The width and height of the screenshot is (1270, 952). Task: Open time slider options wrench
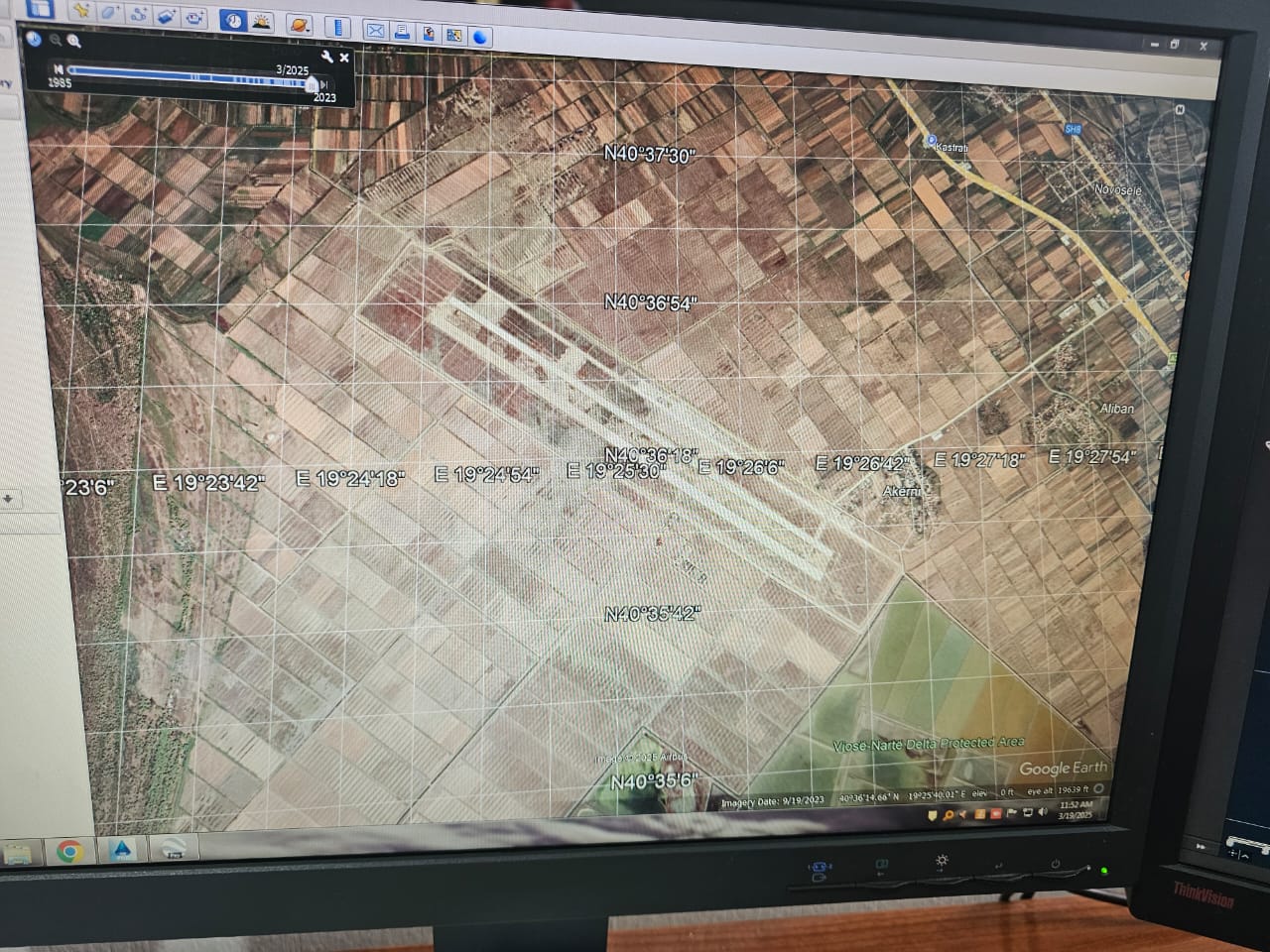(x=327, y=57)
